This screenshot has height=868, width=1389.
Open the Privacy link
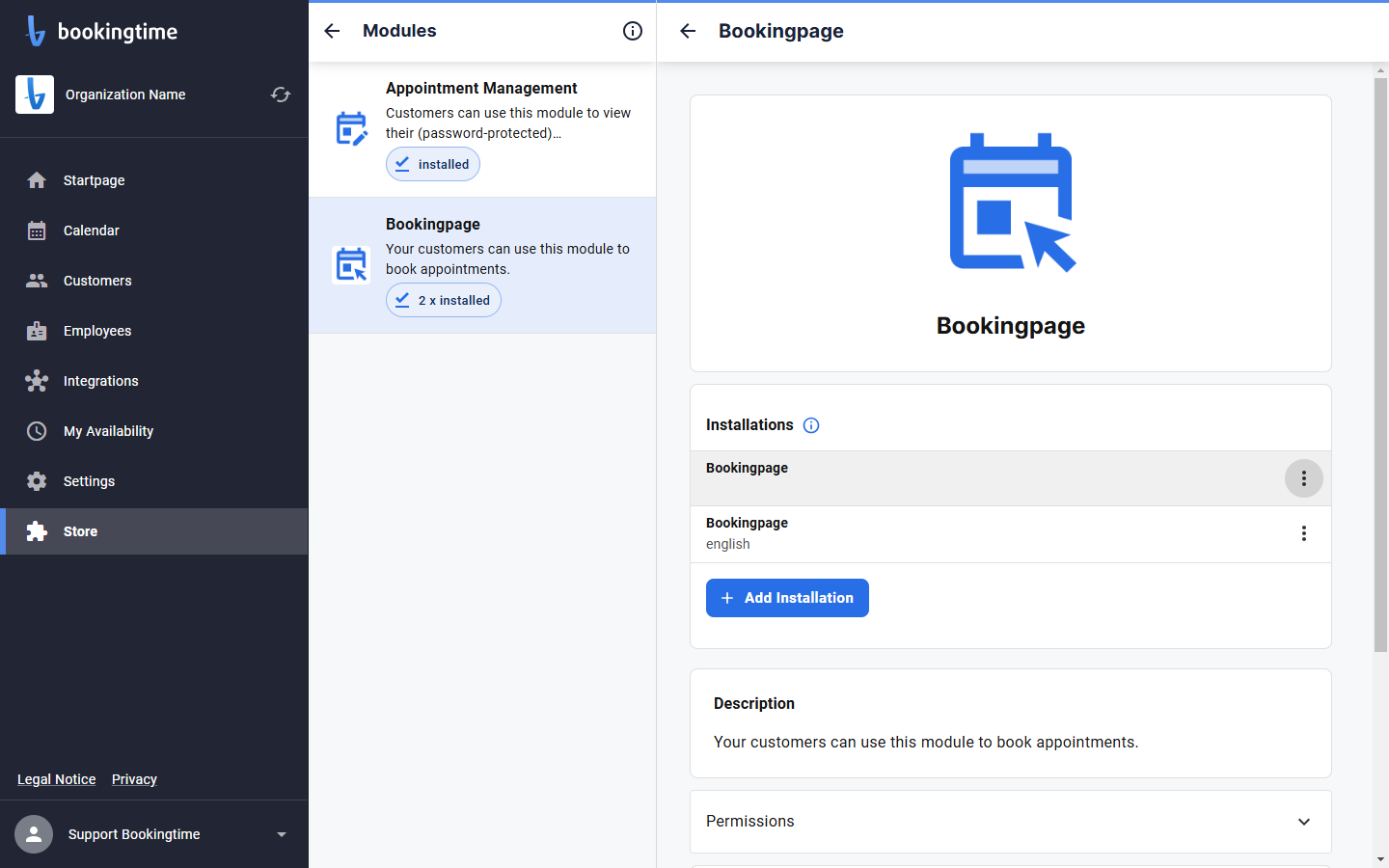point(134,779)
